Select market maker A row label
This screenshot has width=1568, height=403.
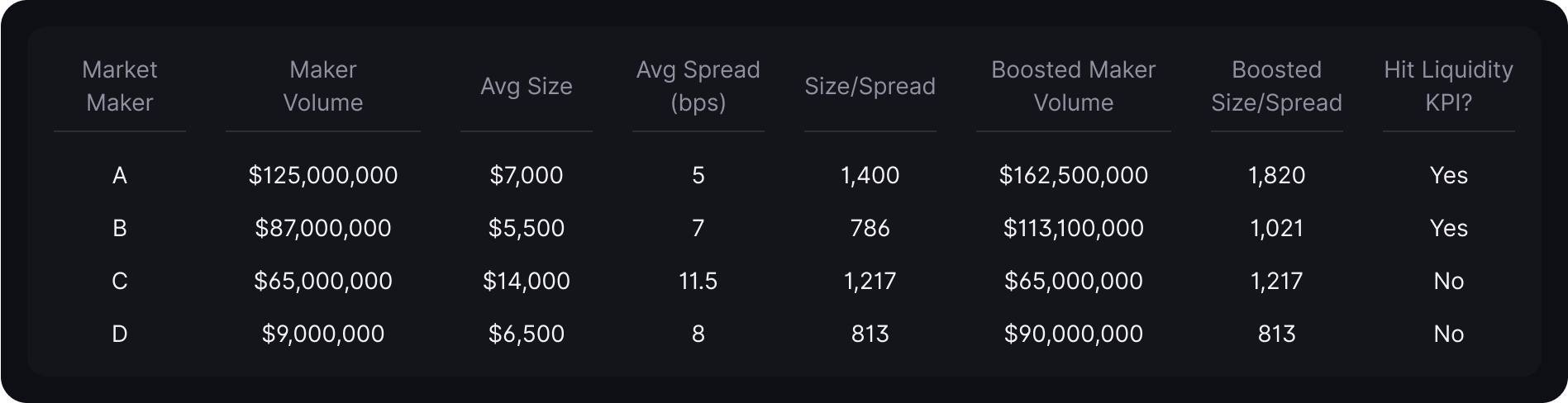(x=120, y=175)
